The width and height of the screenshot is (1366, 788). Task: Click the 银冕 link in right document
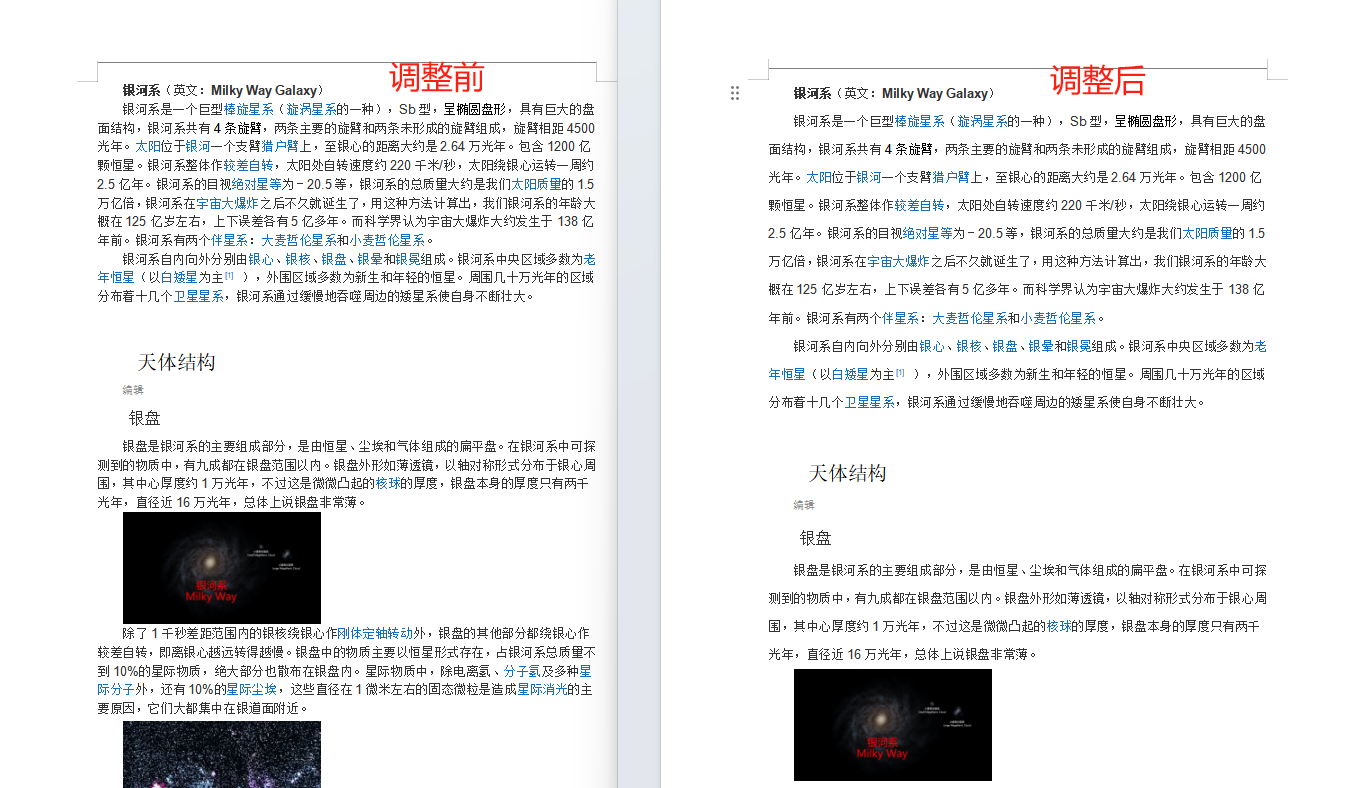point(1078,346)
